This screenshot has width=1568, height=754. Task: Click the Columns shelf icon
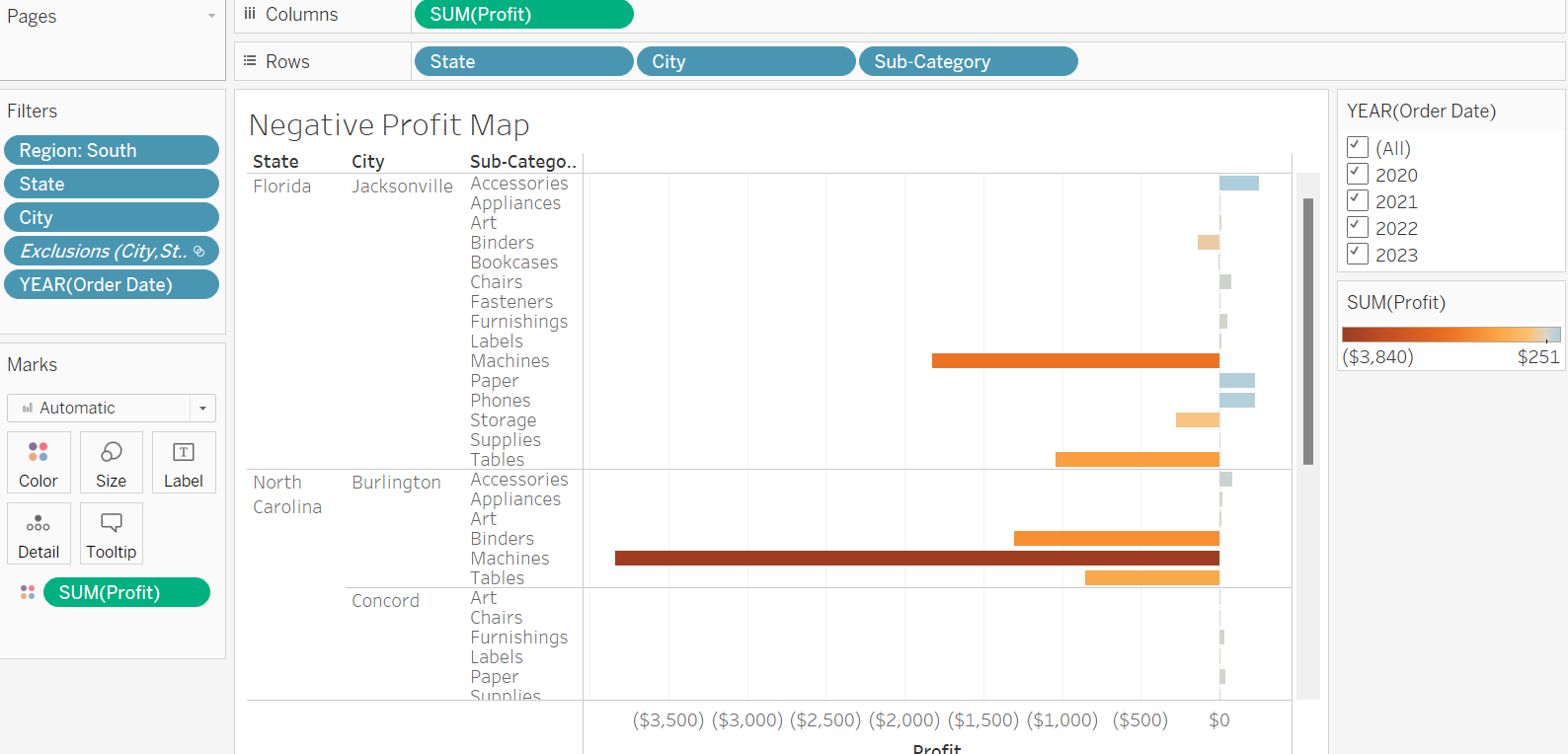click(250, 14)
